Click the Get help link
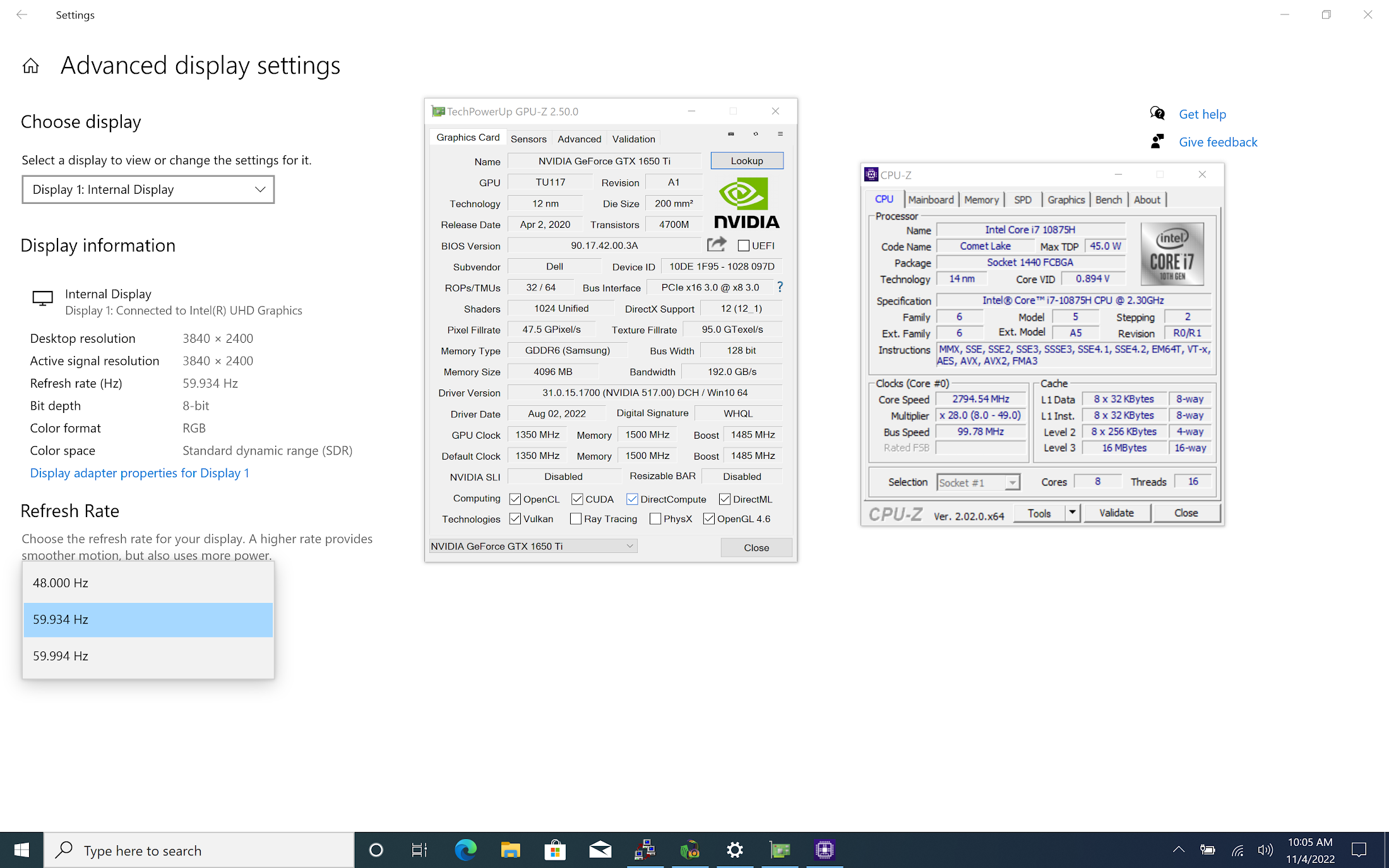The width and height of the screenshot is (1389, 868). pyautogui.click(x=1202, y=114)
